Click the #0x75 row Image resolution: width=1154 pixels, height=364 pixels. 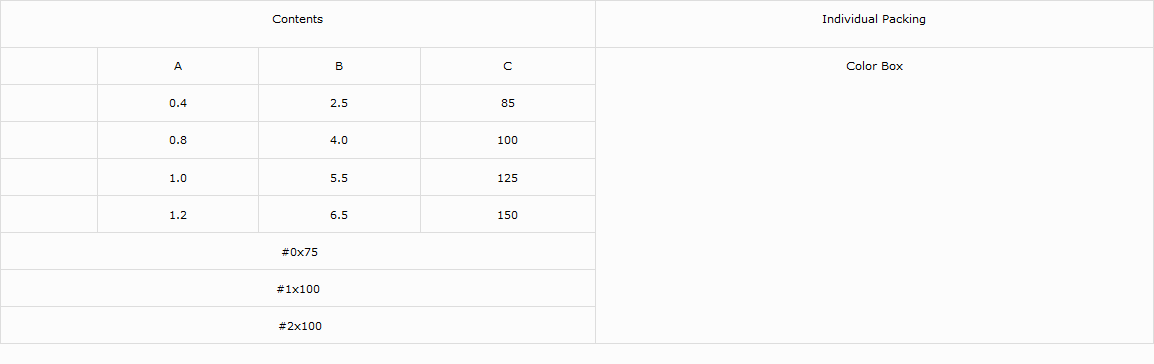(297, 251)
